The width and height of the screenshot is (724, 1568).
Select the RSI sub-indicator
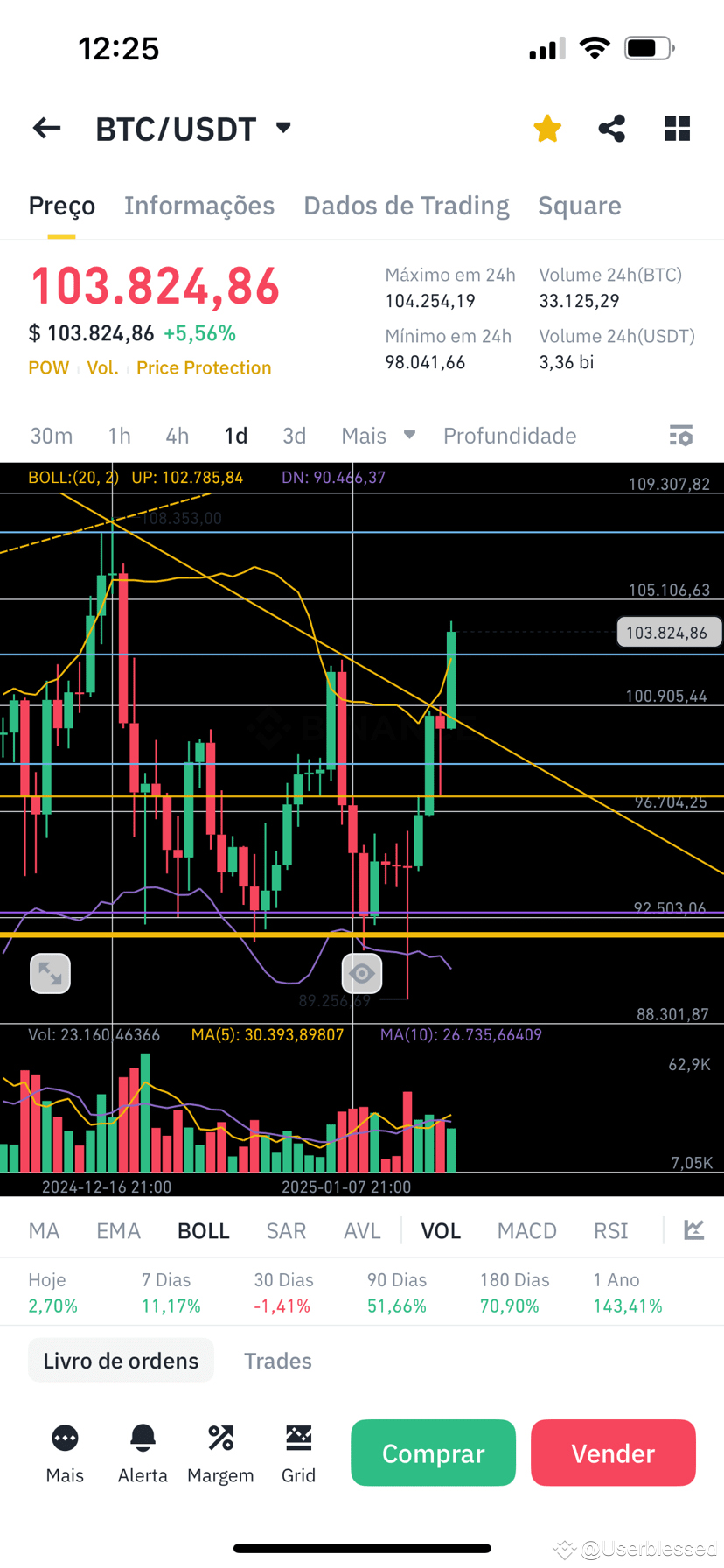coord(611,1231)
